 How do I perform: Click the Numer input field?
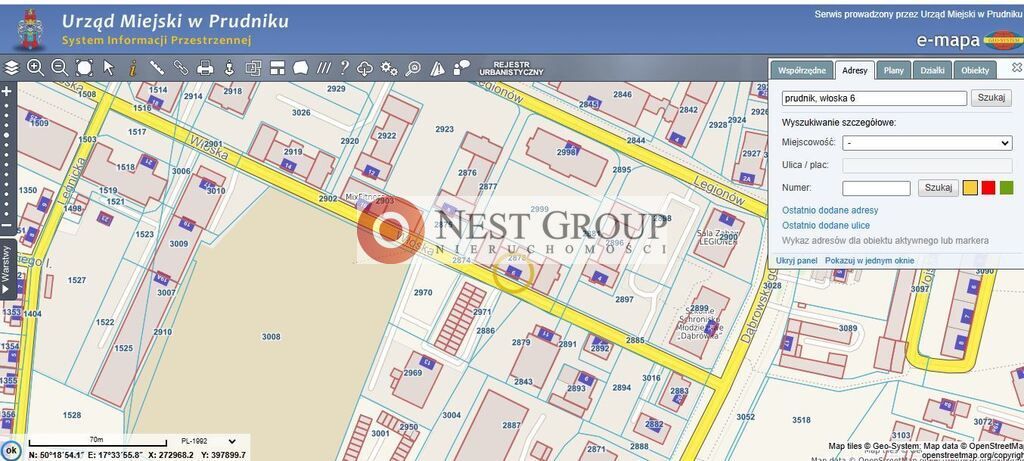pyautogui.click(x=876, y=188)
